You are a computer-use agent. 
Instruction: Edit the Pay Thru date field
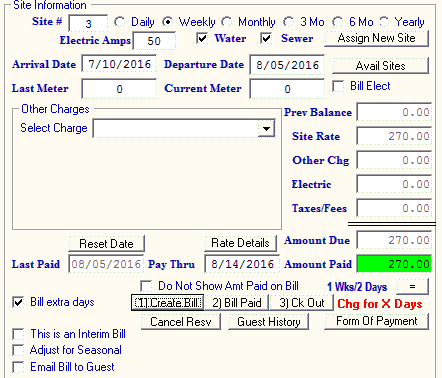(242, 264)
